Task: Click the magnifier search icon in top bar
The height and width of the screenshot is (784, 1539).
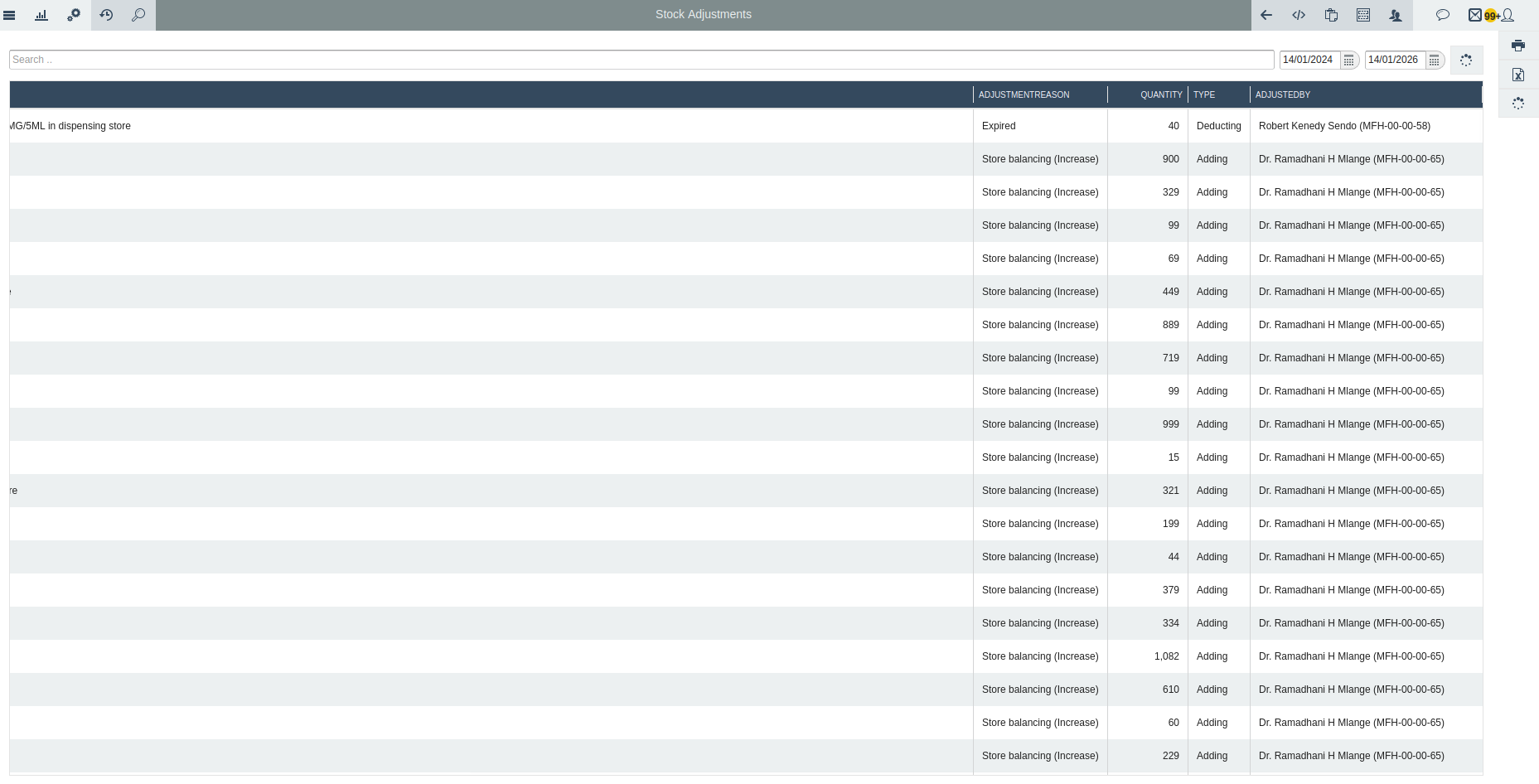Action: tap(138, 15)
